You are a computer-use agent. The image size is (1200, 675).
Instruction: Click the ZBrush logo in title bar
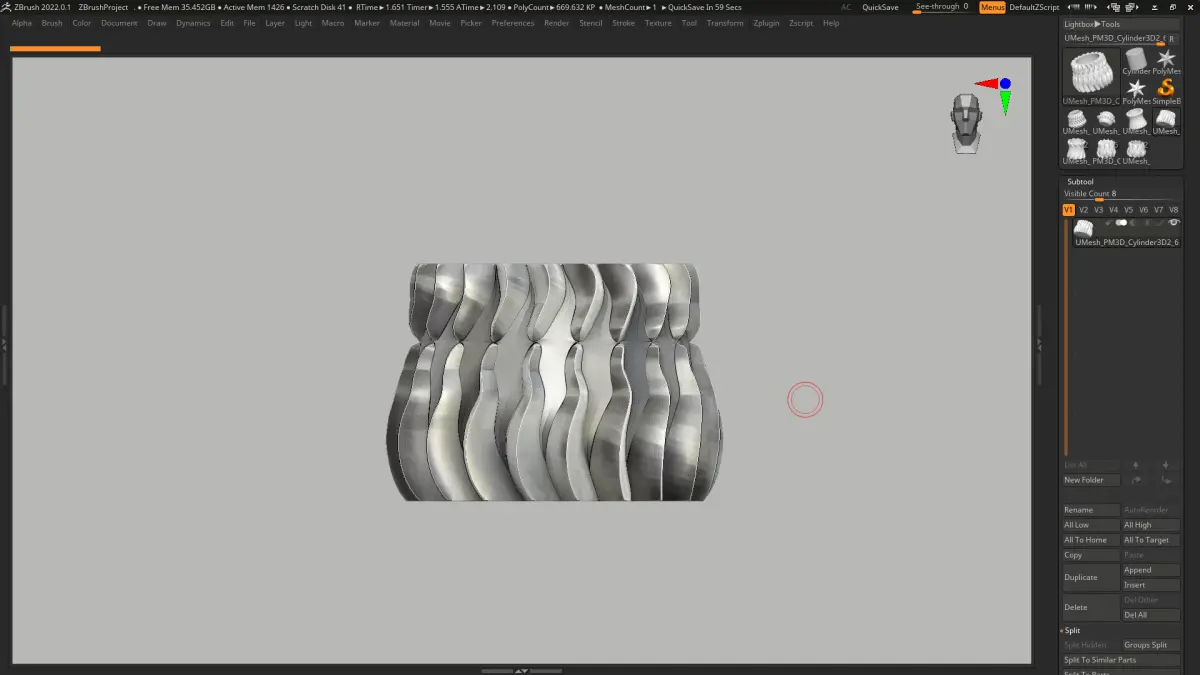click(x=6, y=7)
